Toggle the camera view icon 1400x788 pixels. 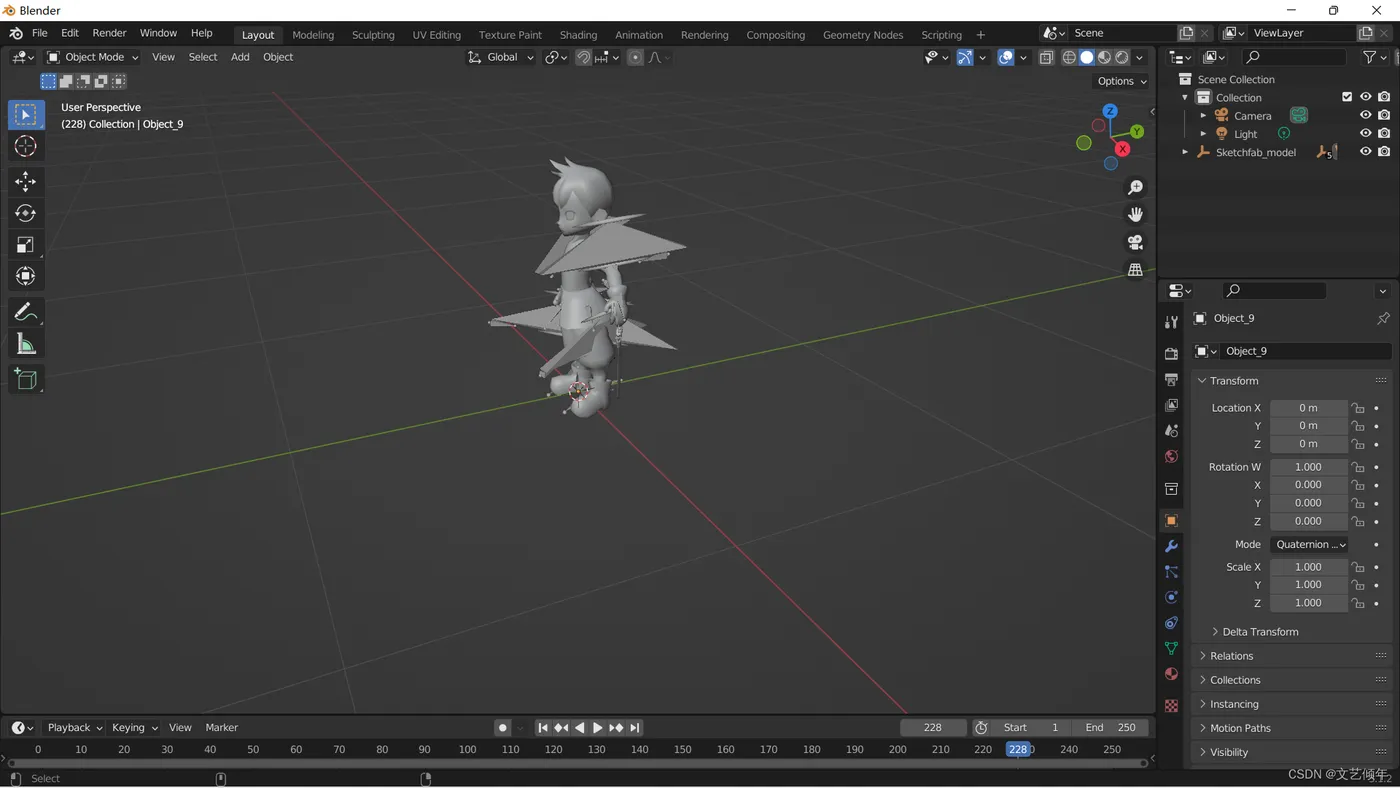(x=1135, y=243)
